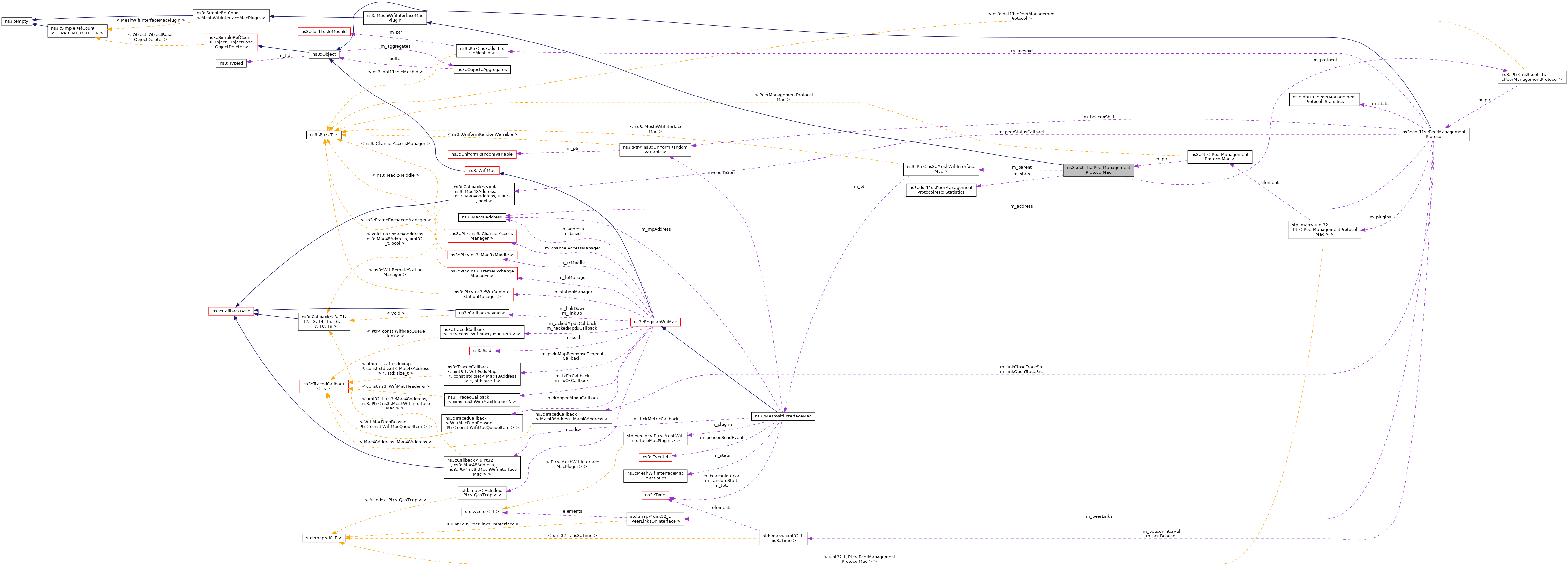The image size is (1568, 566).
Task: Click Callback< void, ns3::Mac48Address, ... bool > node
Action: click(x=482, y=194)
